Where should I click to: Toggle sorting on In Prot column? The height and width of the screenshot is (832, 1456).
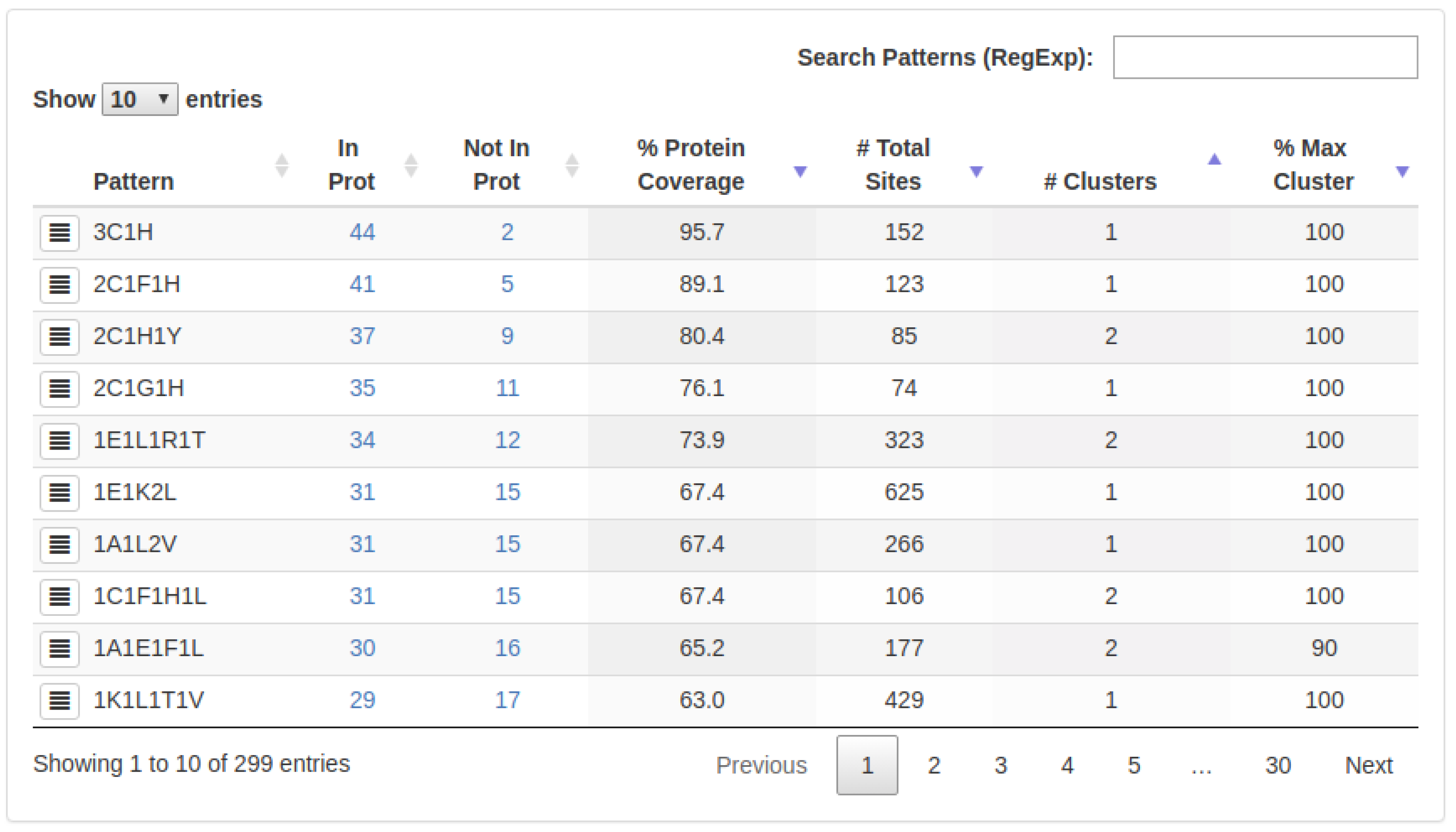tap(351, 165)
